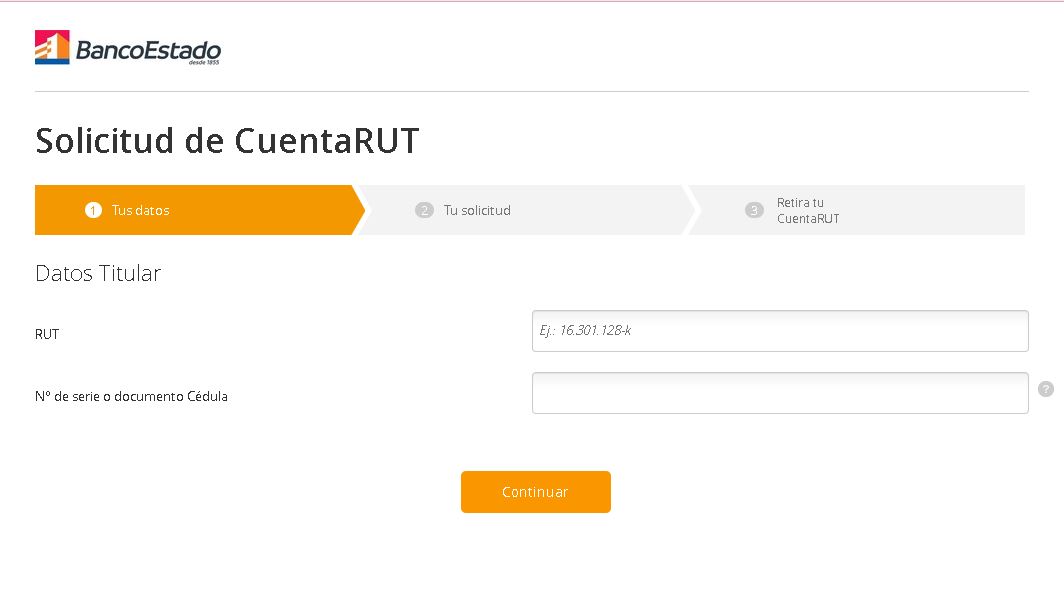Click 'Nº de serie o documento Cédula' label
This screenshot has width=1064, height=589.
tap(131, 396)
